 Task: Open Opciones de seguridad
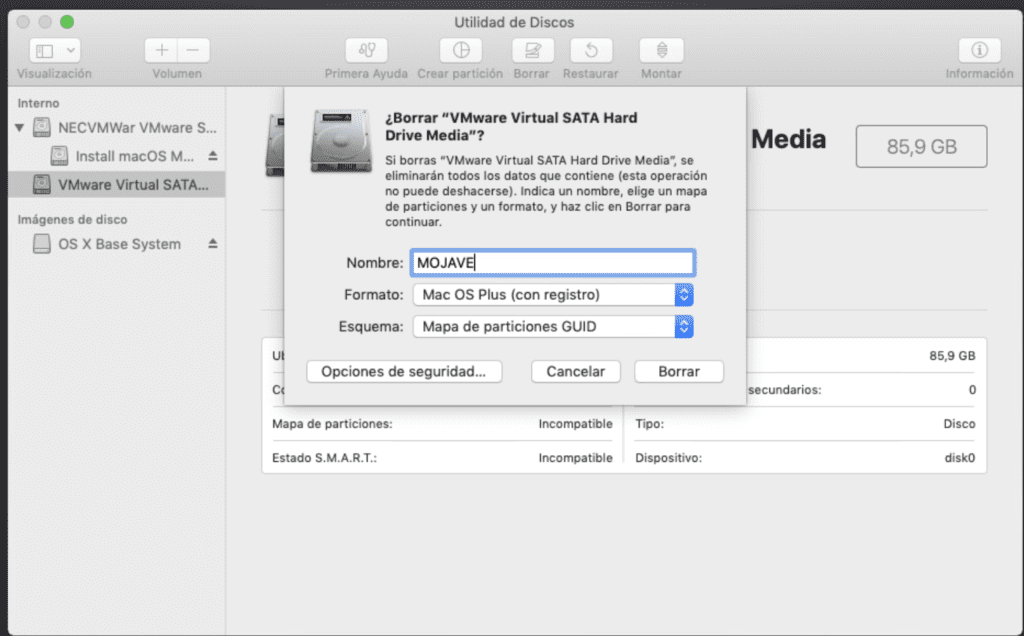click(x=404, y=371)
